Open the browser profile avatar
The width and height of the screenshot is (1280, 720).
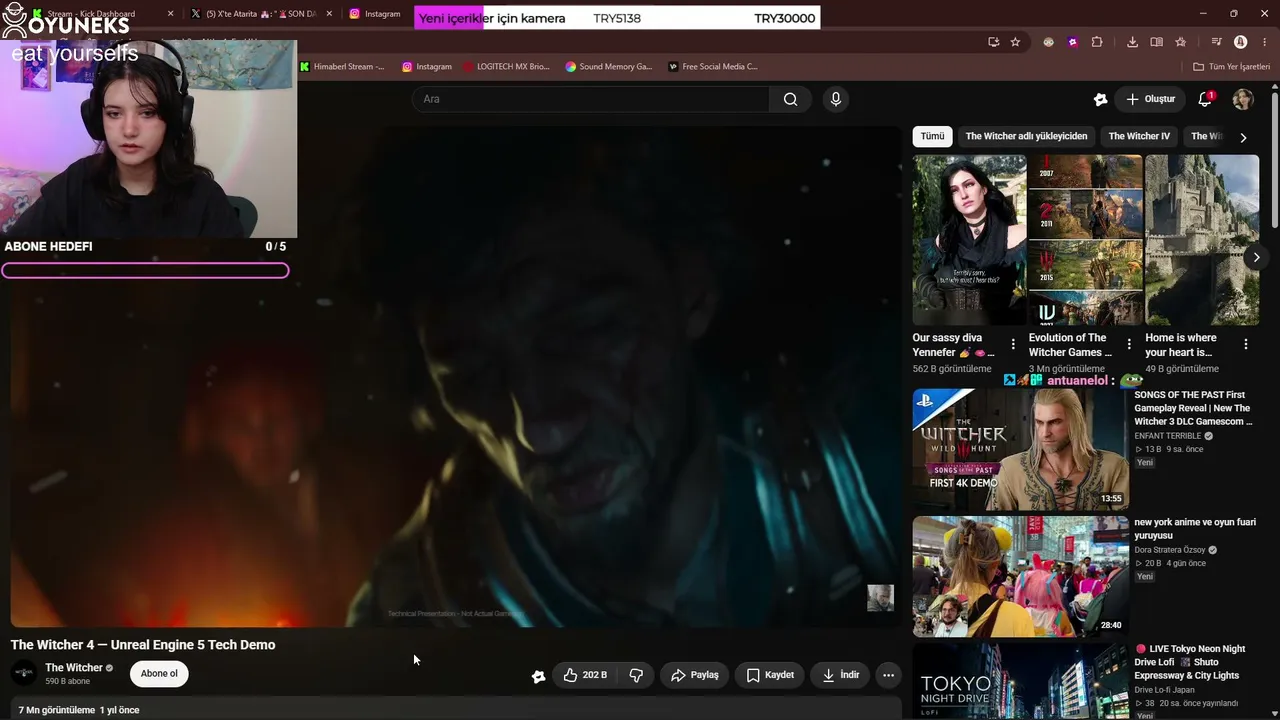[x=1240, y=42]
